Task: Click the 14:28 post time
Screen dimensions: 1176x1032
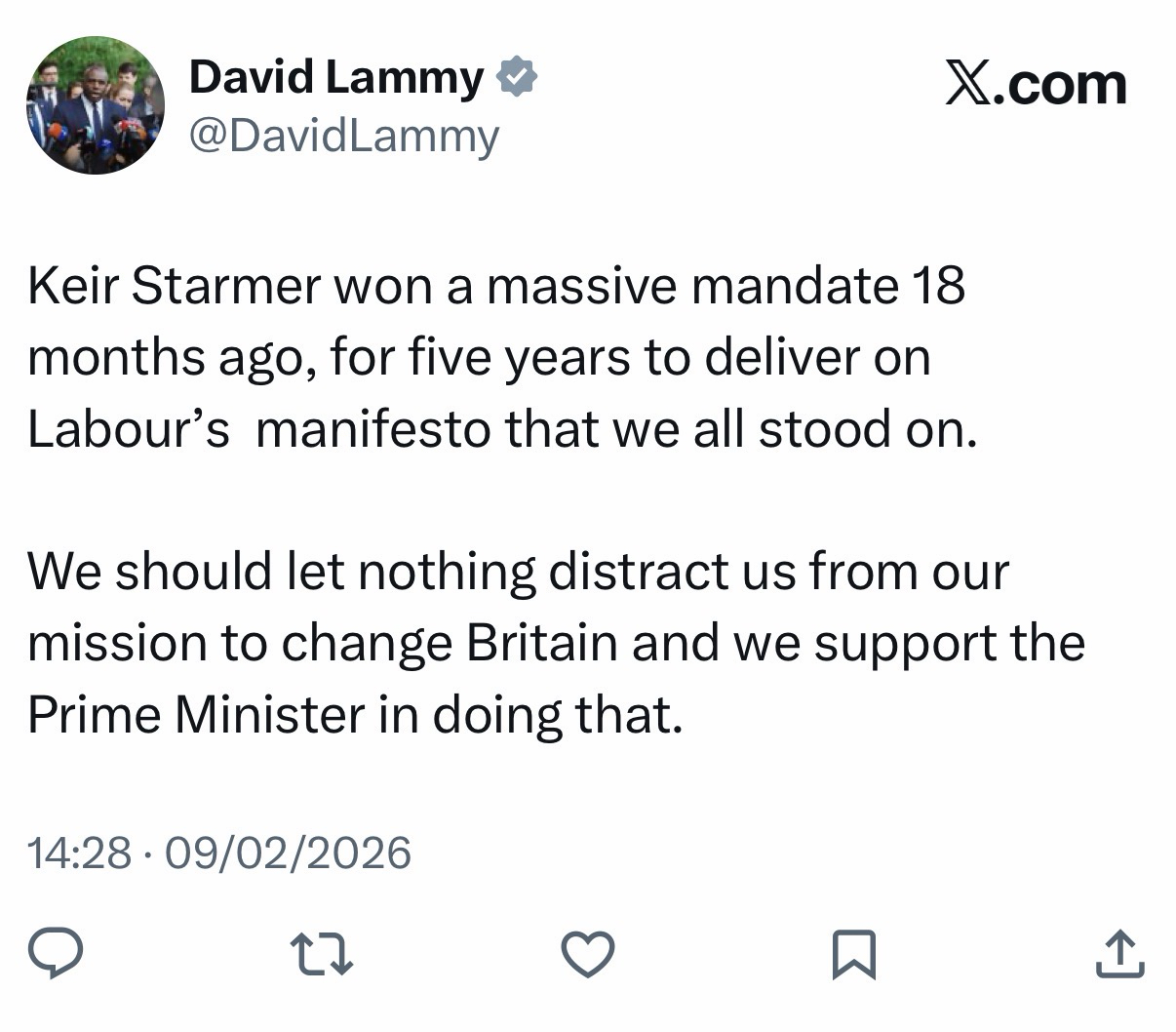Action: [x=79, y=853]
